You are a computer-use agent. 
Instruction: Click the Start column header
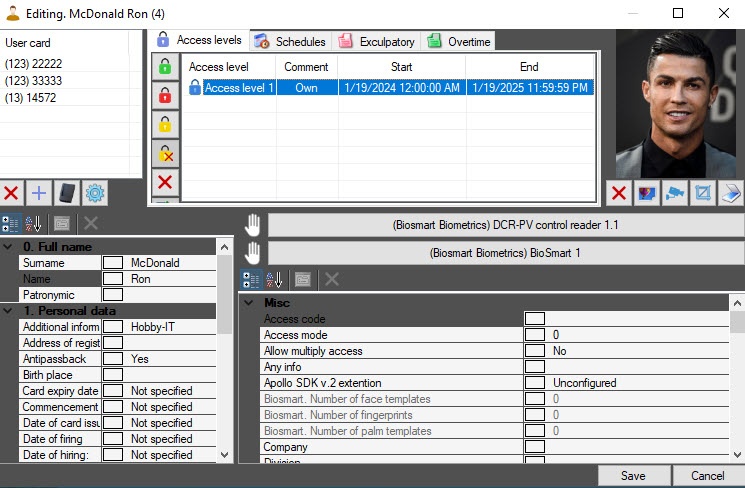coord(401,67)
